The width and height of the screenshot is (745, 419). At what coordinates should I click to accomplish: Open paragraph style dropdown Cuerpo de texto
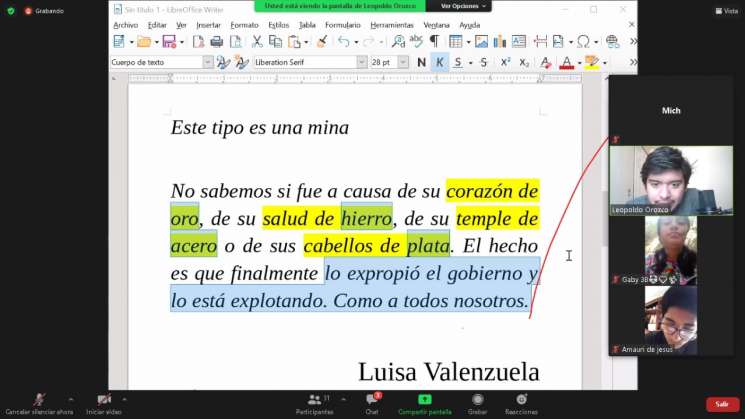[x=208, y=62]
